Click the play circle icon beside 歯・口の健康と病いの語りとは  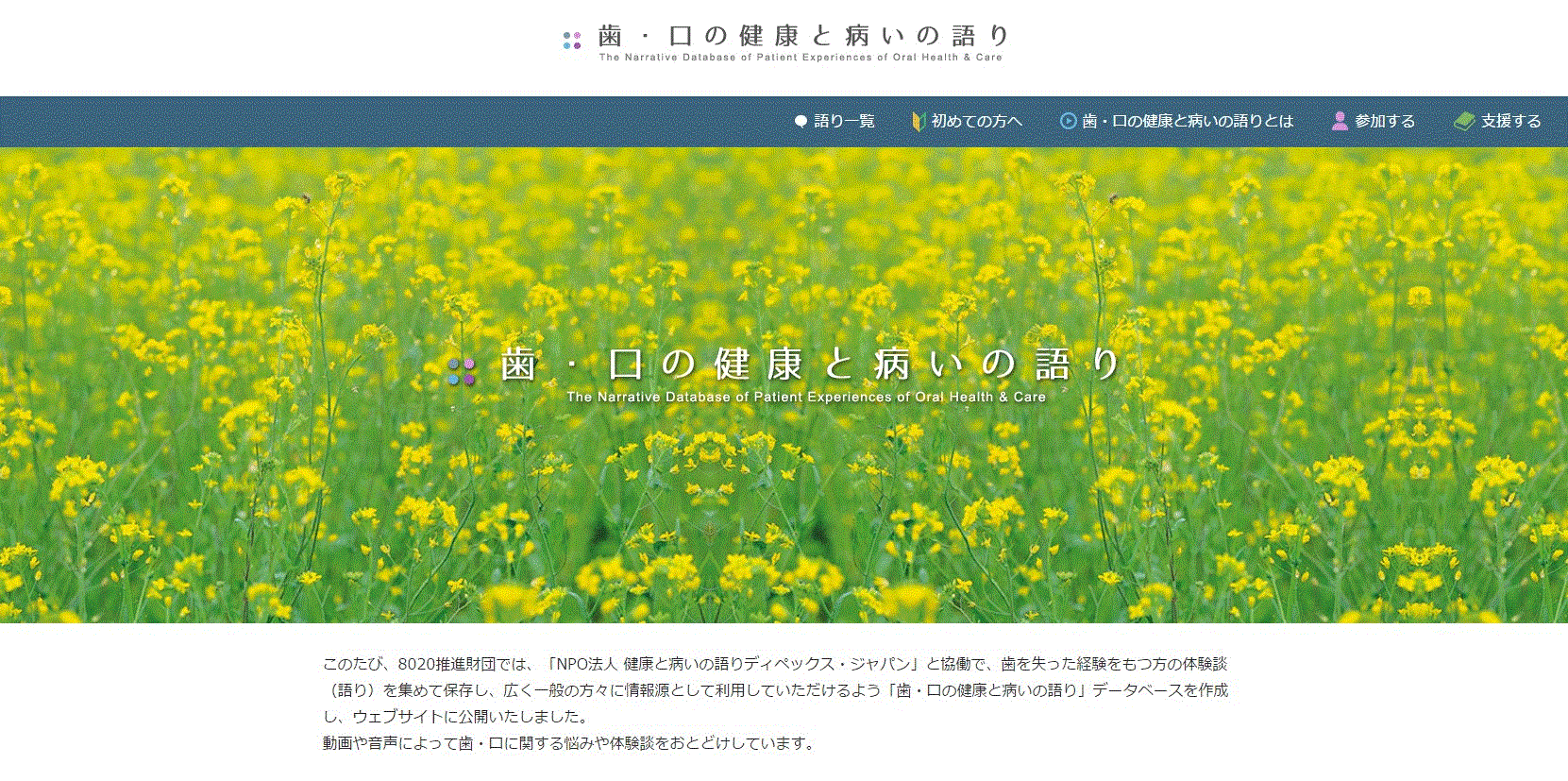click(x=1068, y=121)
